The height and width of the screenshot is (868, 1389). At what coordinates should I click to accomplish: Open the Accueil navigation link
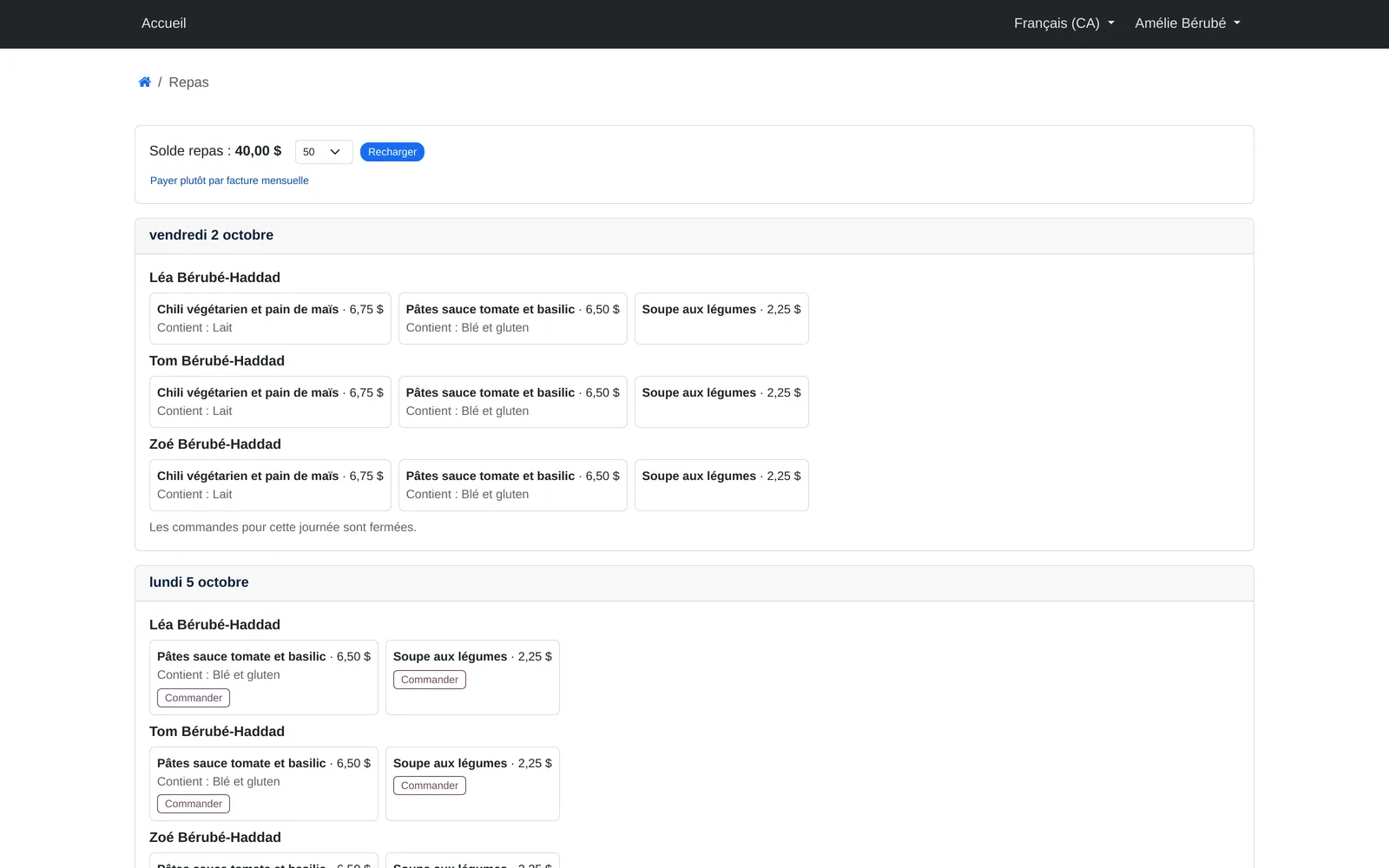pos(163,23)
